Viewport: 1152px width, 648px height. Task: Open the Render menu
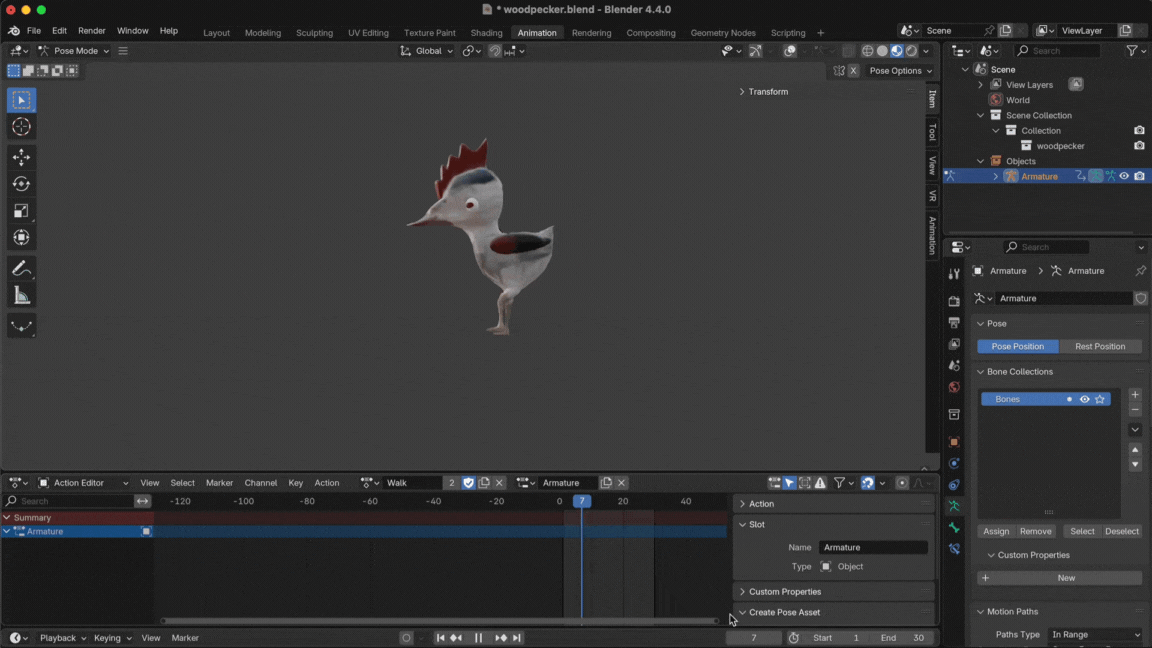pos(92,31)
